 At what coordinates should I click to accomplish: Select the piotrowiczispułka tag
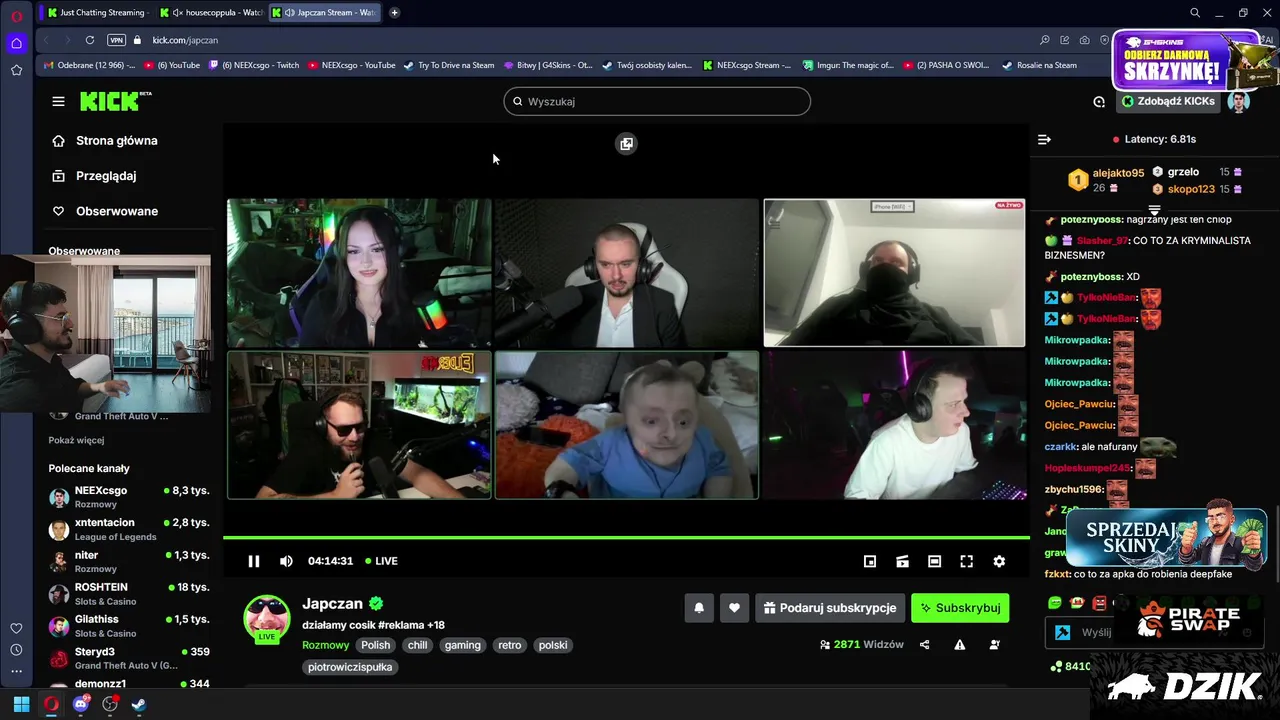350,667
